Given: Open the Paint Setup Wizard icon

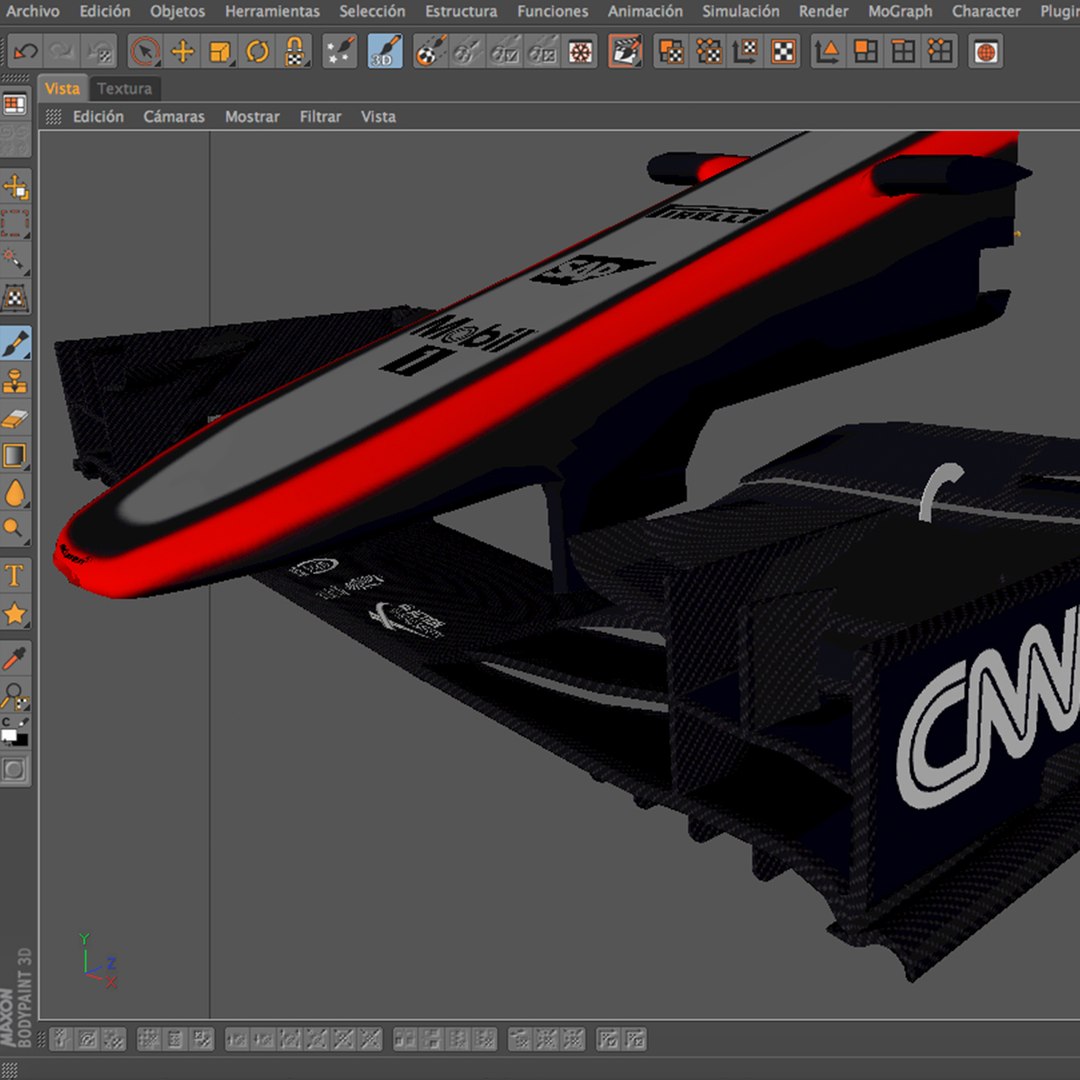Looking at the screenshot, I should [x=340, y=52].
